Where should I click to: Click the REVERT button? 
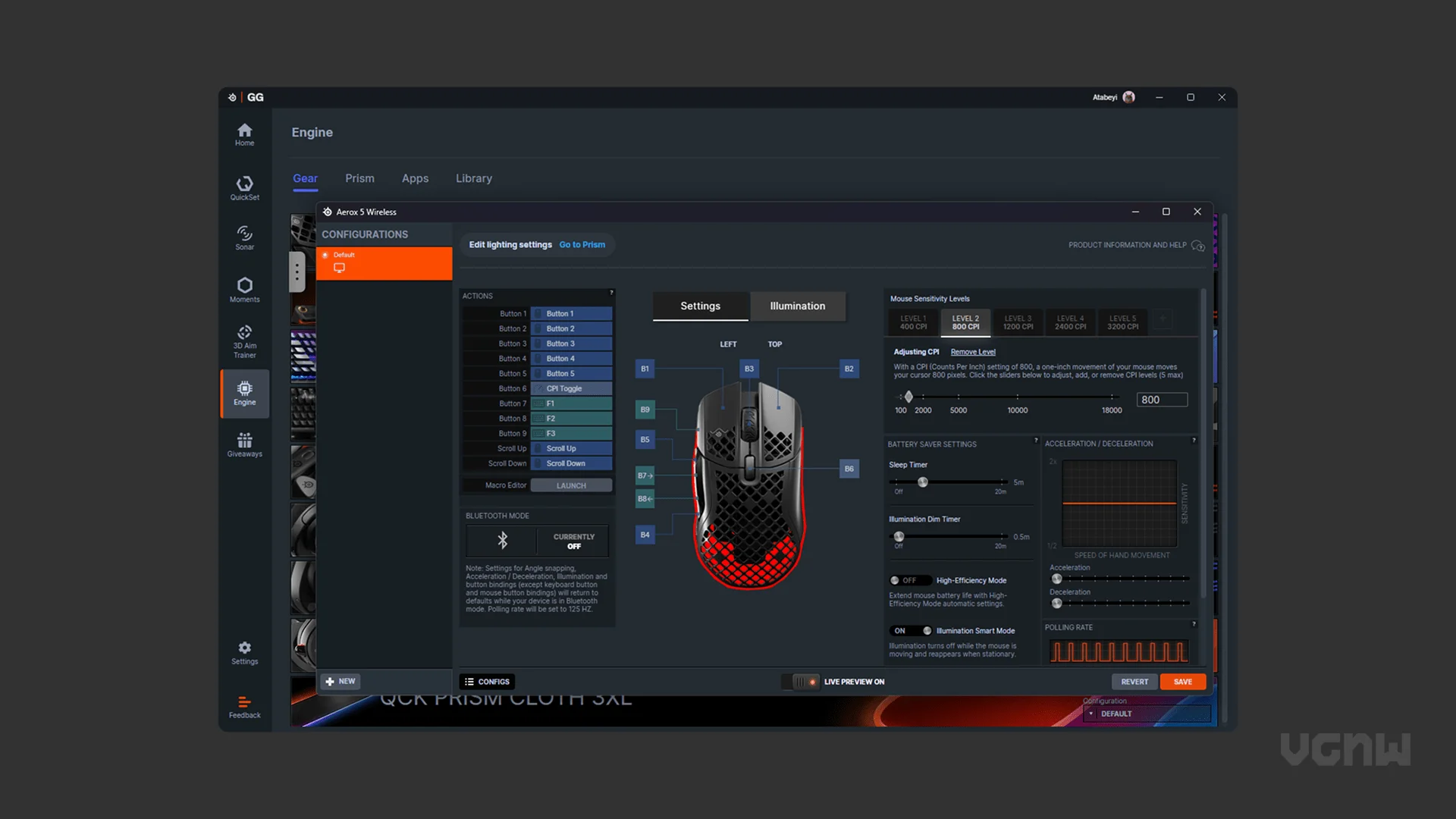point(1134,682)
